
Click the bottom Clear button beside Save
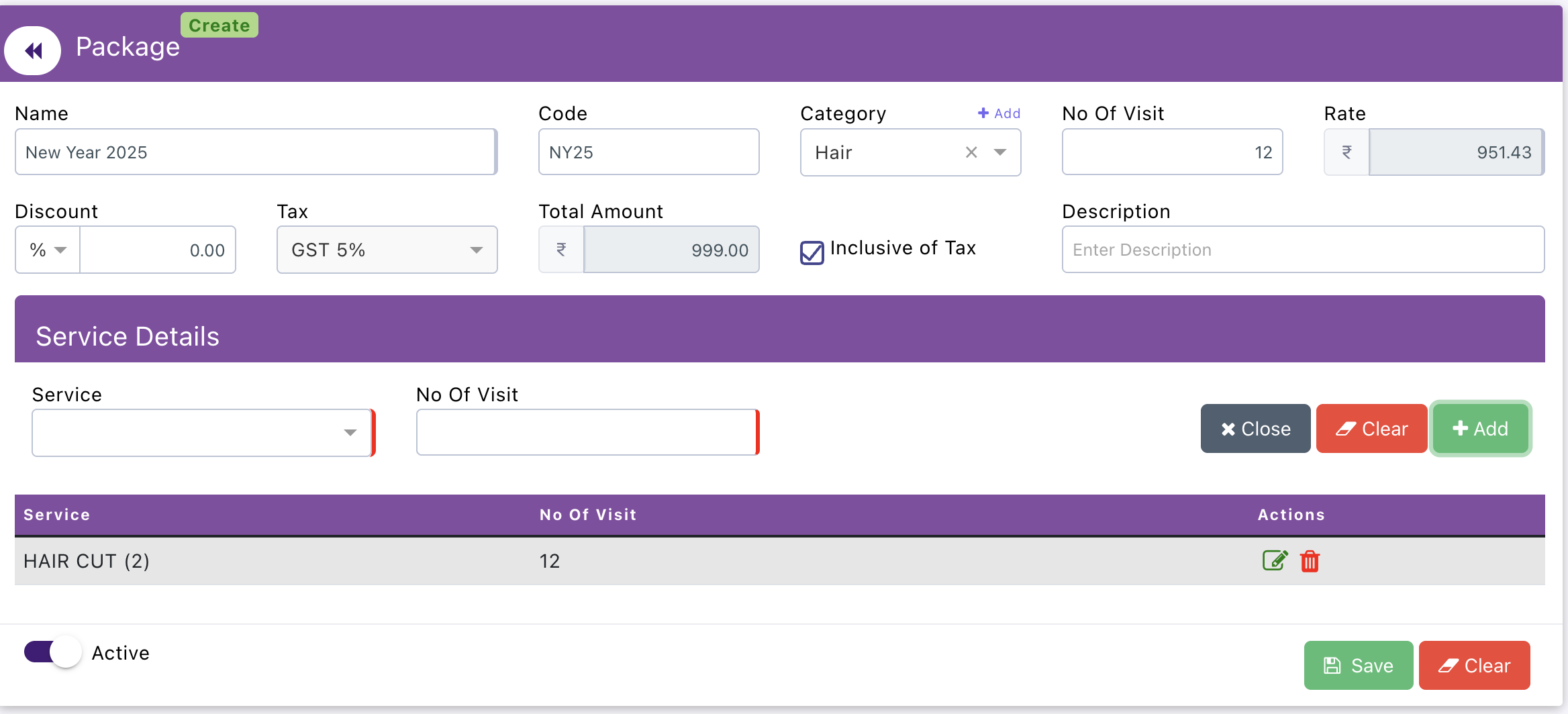pyautogui.click(x=1474, y=665)
